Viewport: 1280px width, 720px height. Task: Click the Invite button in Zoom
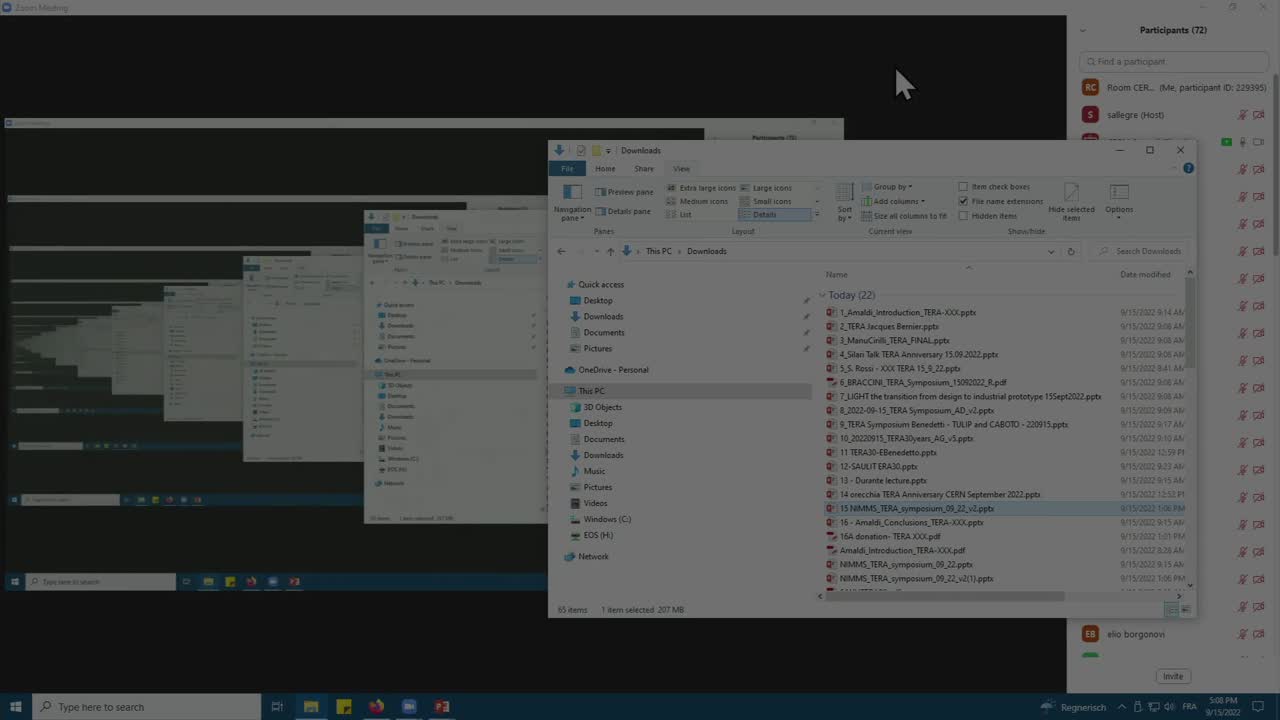pos(1173,676)
